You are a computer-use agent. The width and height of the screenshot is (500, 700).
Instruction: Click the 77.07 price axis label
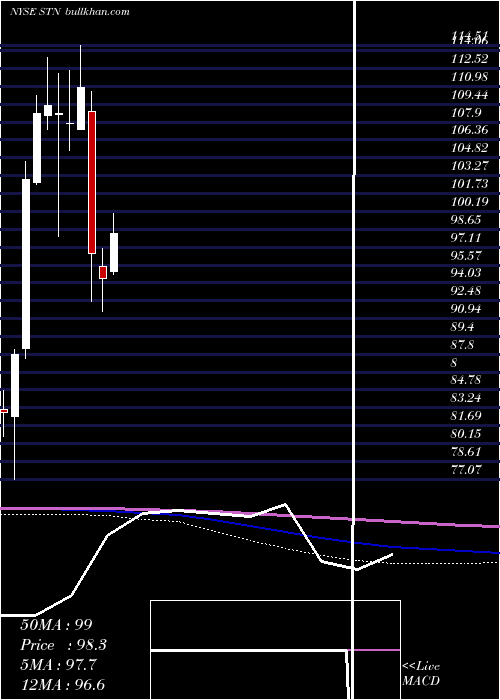click(466, 469)
